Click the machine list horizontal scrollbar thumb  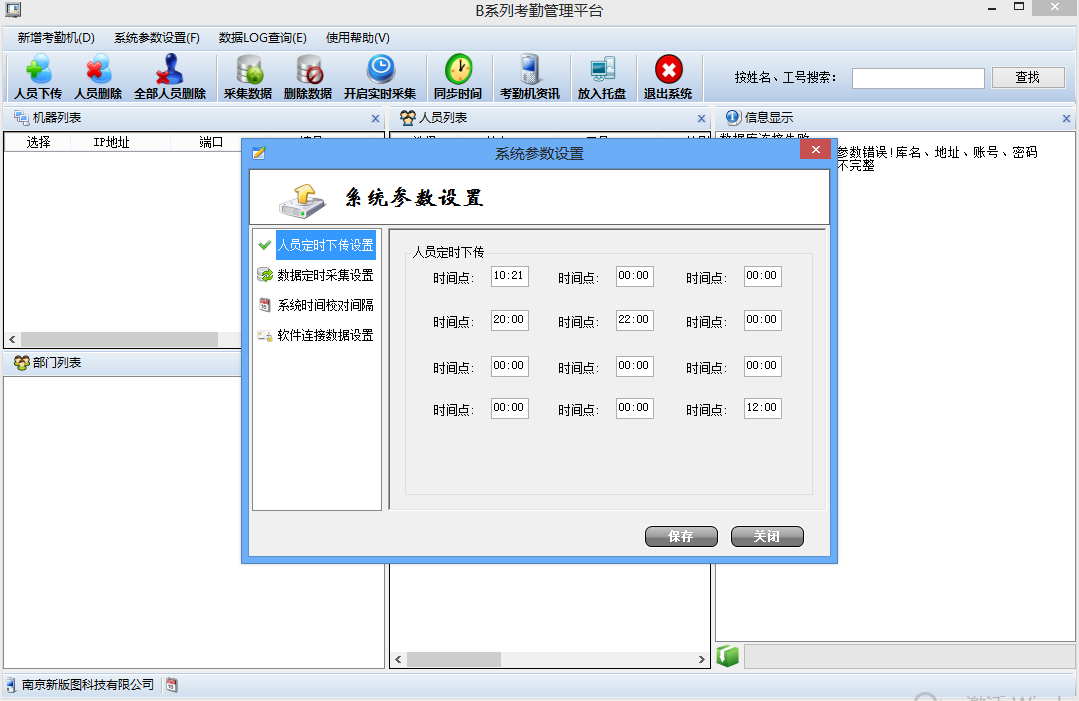coord(119,339)
